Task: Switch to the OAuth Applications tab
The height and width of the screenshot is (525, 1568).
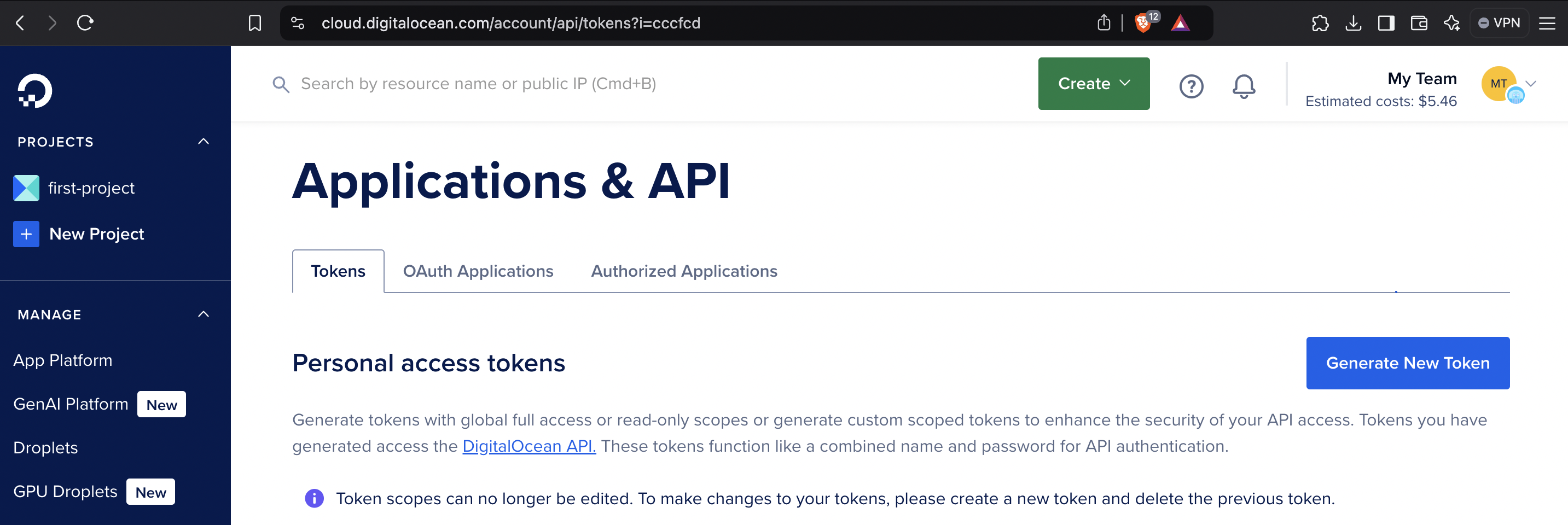Action: (x=478, y=271)
